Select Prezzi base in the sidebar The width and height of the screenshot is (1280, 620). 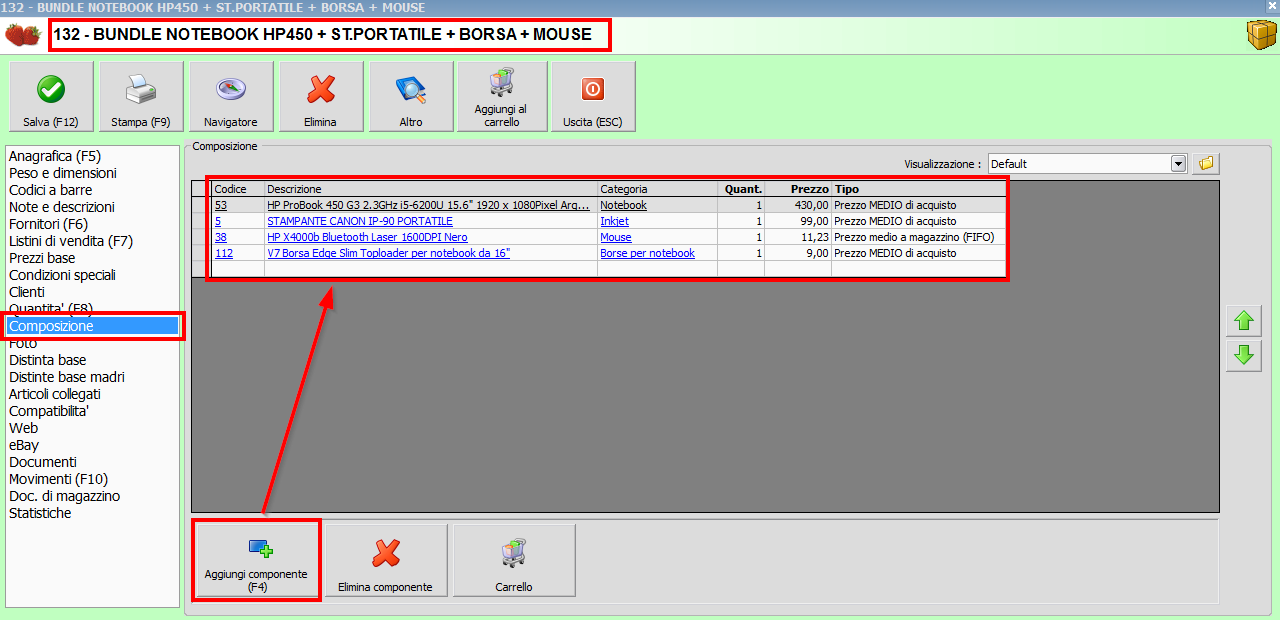coord(42,258)
